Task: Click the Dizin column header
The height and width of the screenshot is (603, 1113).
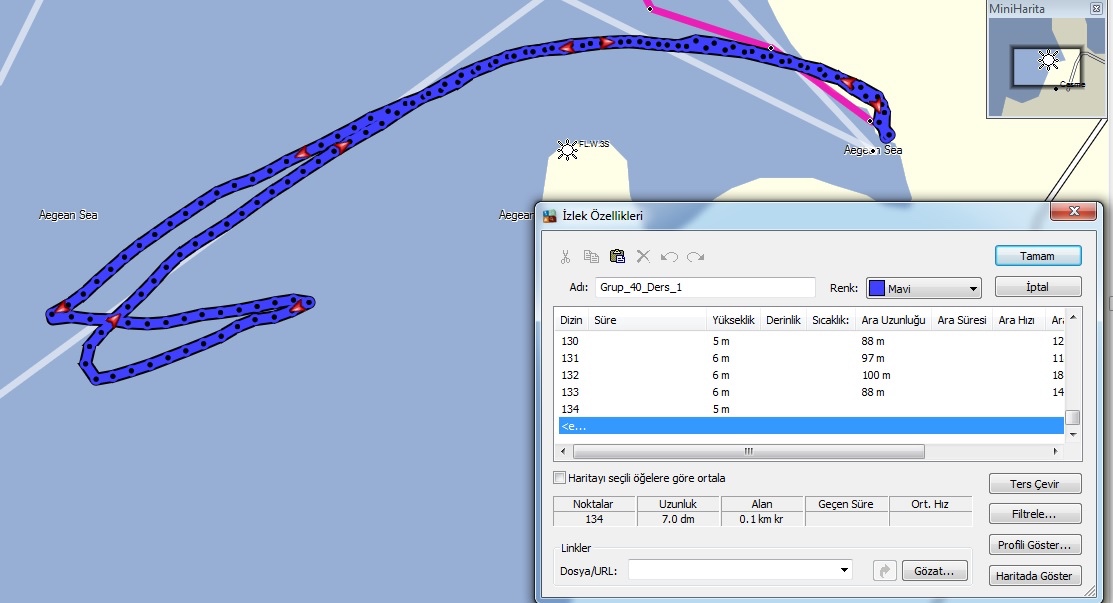Action: pyautogui.click(x=571, y=320)
